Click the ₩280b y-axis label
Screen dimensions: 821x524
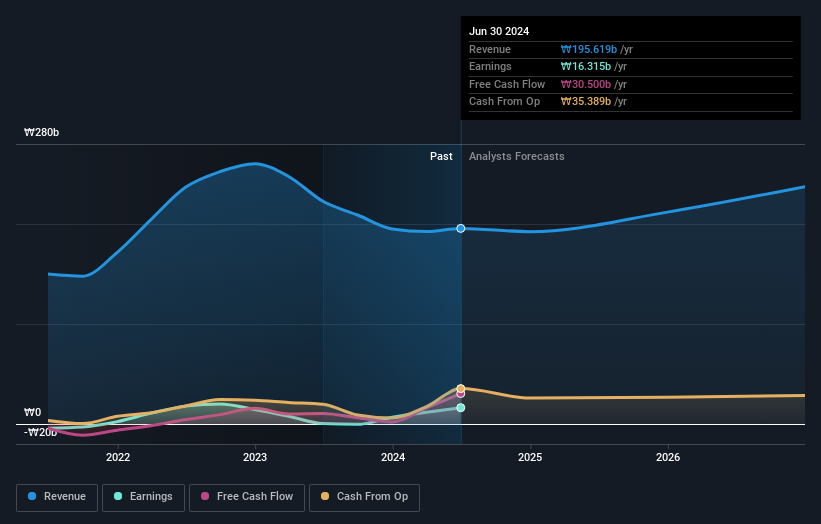click(x=41, y=132)
